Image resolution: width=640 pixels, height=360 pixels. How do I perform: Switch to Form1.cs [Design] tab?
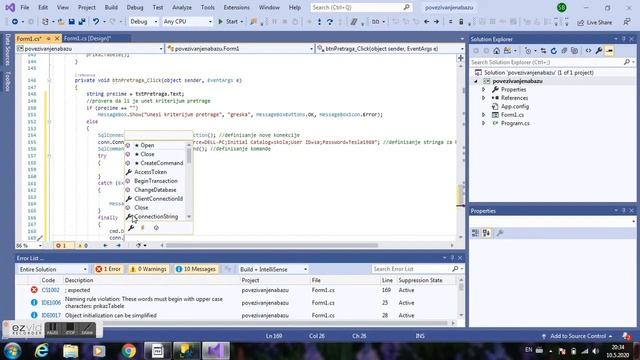tap(87, 38)
